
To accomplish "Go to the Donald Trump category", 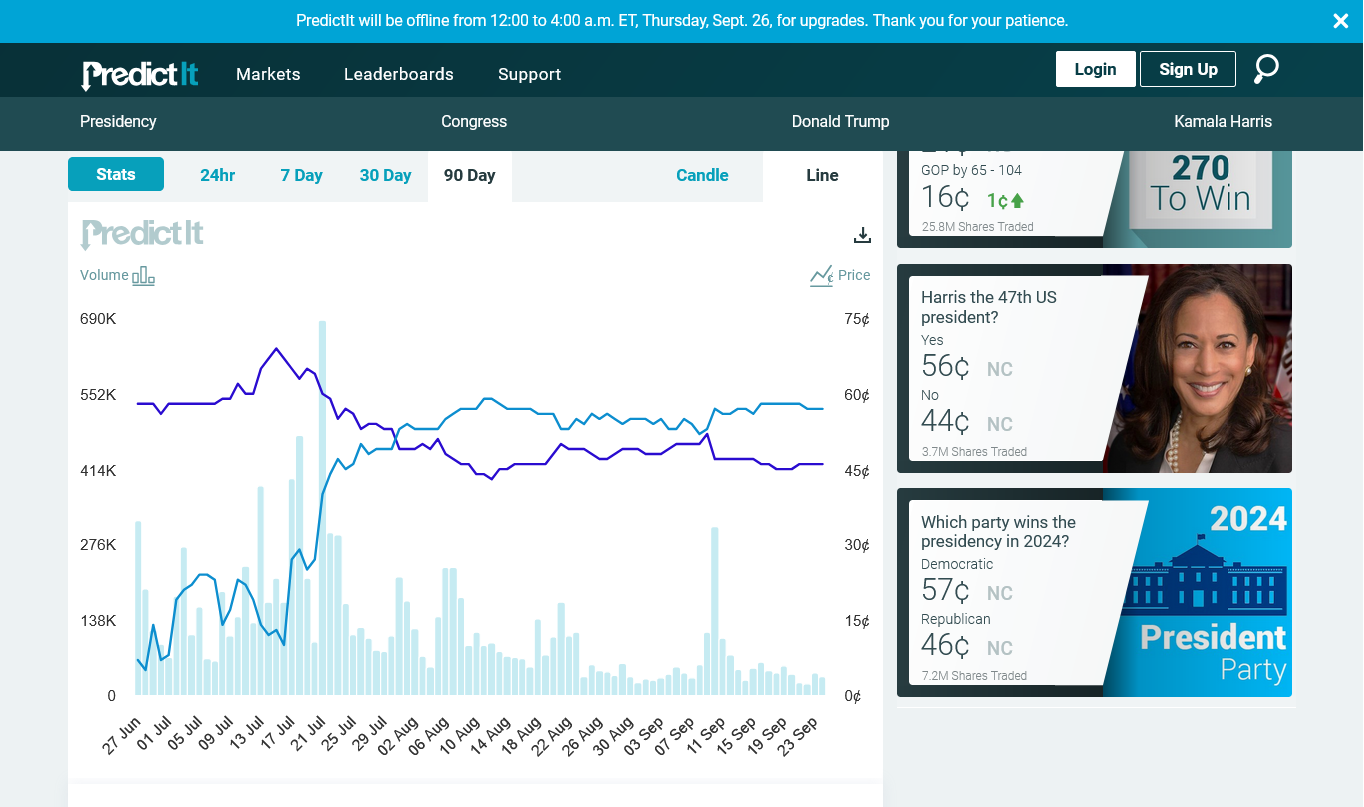I will click(841, 121).
